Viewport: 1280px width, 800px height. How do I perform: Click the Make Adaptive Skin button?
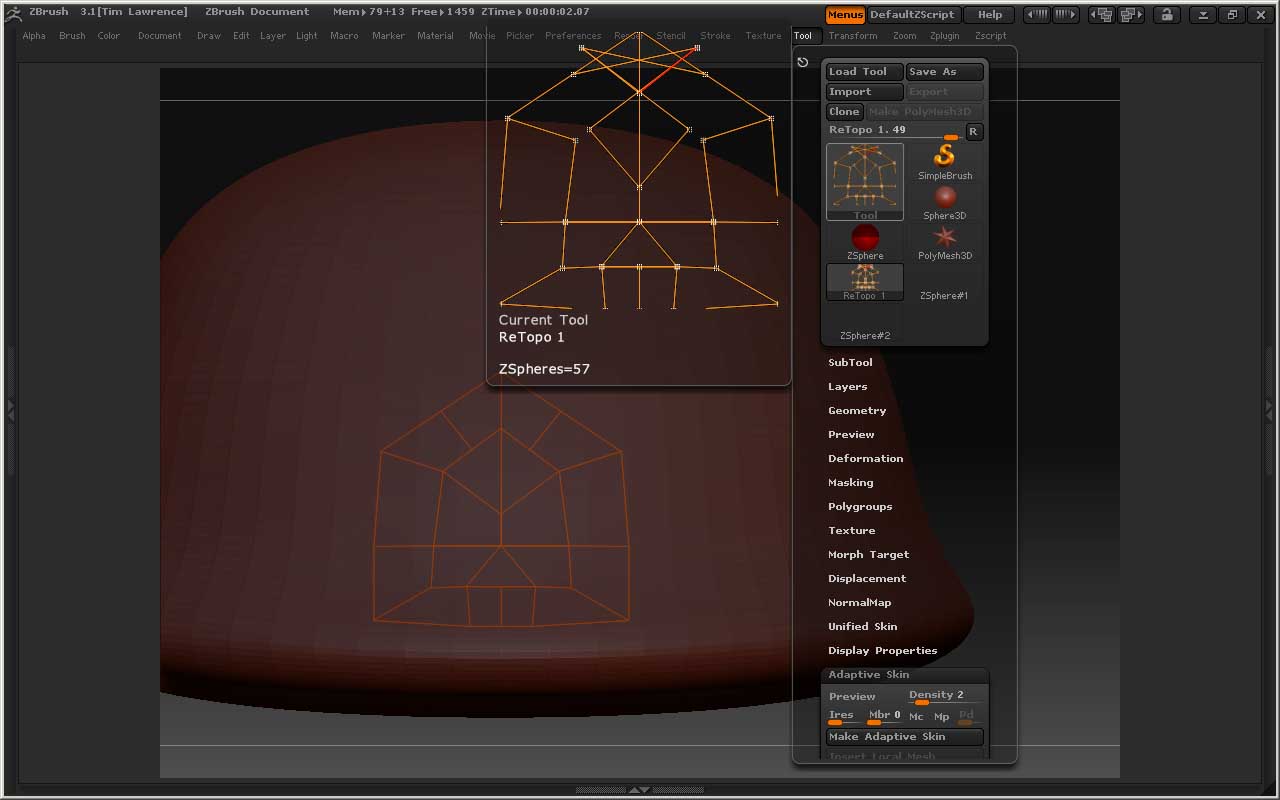(x=904, y=736)
